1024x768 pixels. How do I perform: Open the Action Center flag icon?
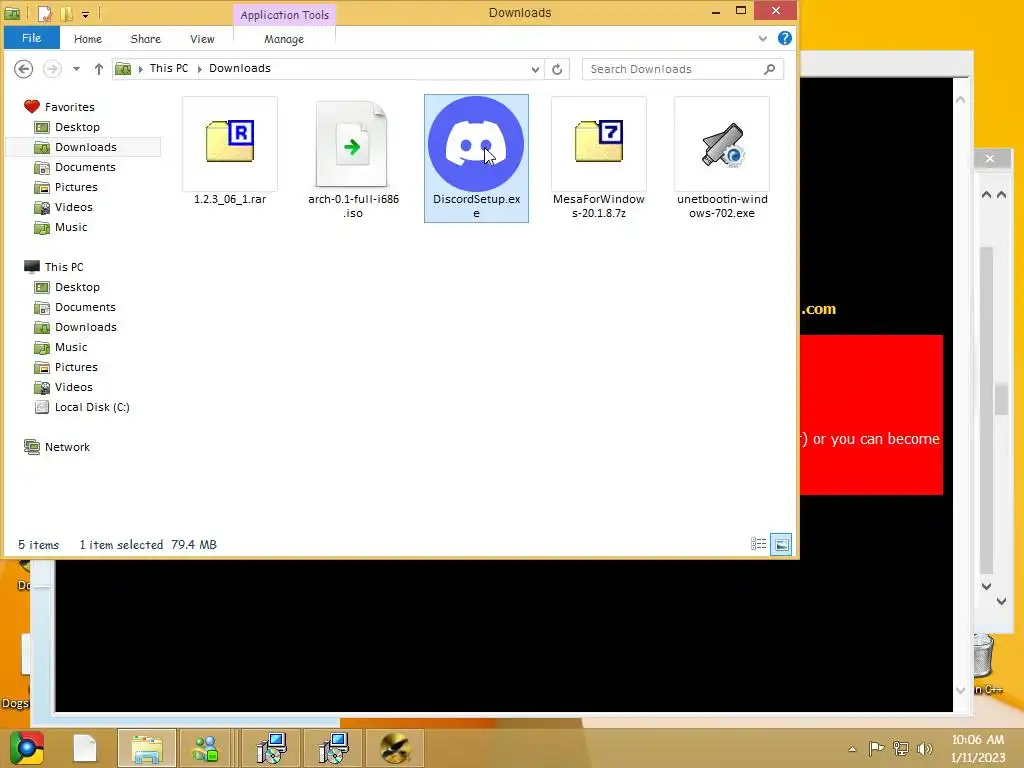(876, 748)
